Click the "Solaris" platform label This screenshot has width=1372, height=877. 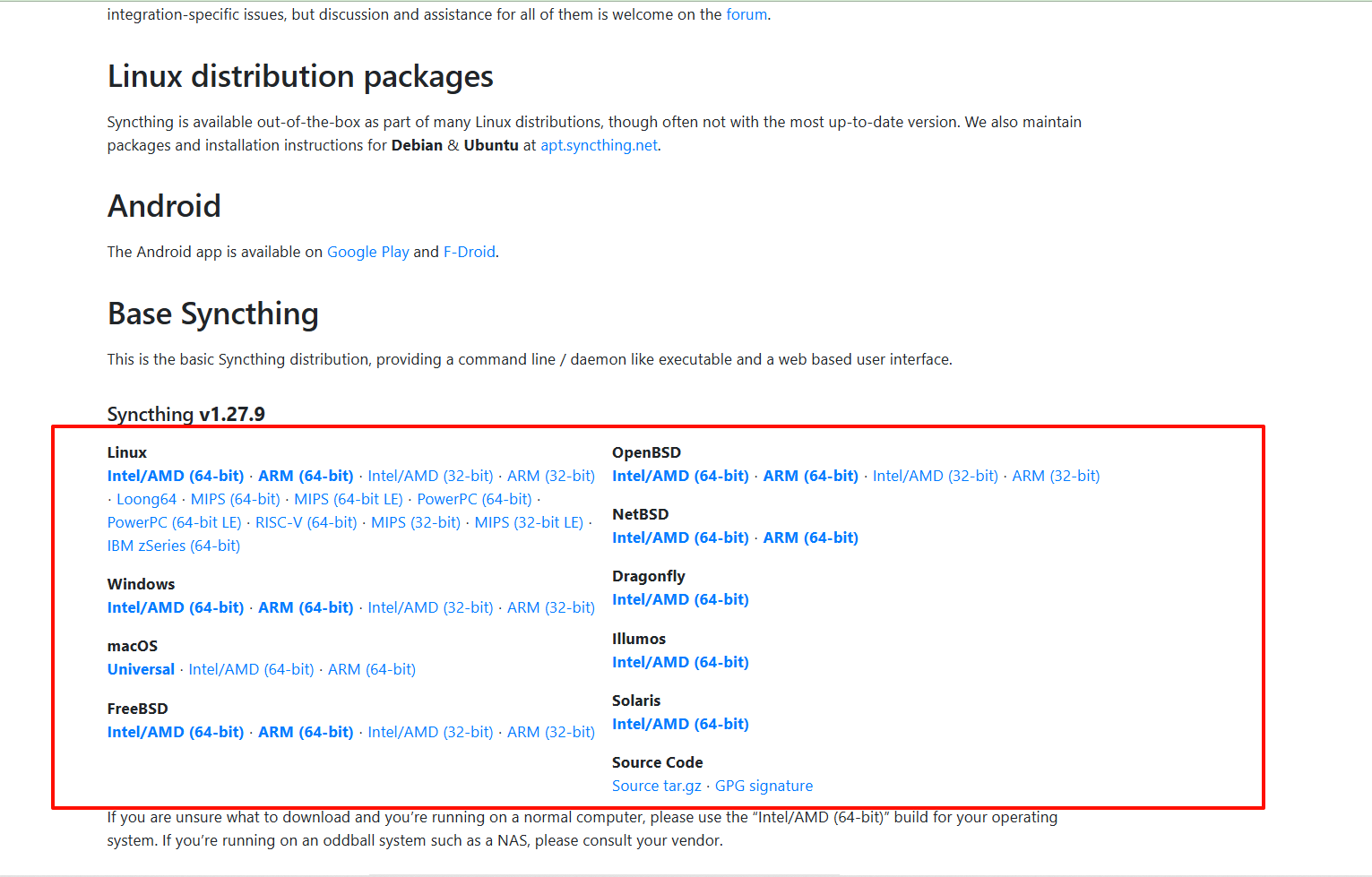[636, 701]
